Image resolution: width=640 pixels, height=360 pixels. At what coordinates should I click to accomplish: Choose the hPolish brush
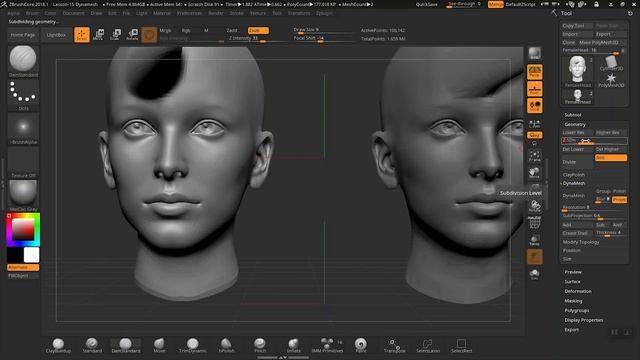[x=226, y=345]
